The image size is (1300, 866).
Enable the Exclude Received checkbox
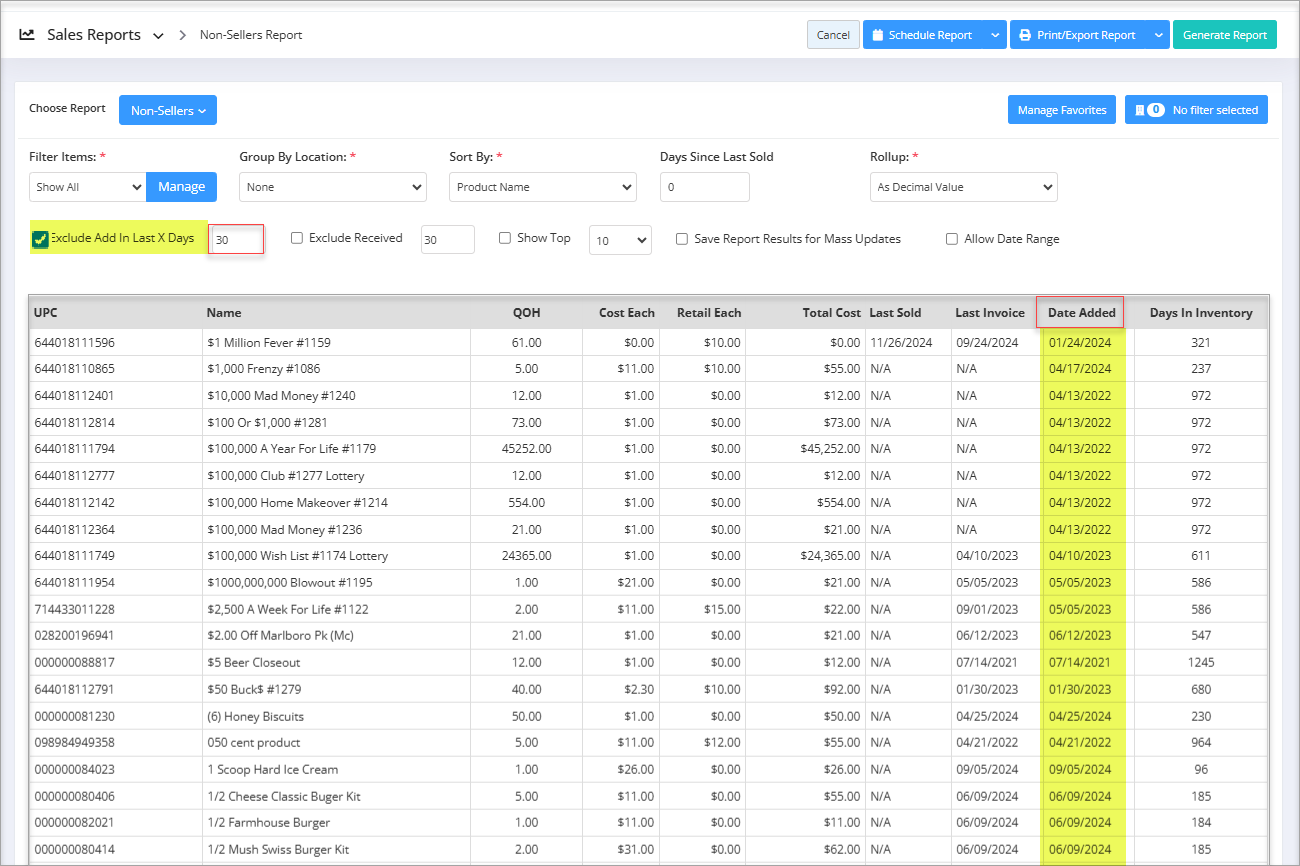click(297, 238)
